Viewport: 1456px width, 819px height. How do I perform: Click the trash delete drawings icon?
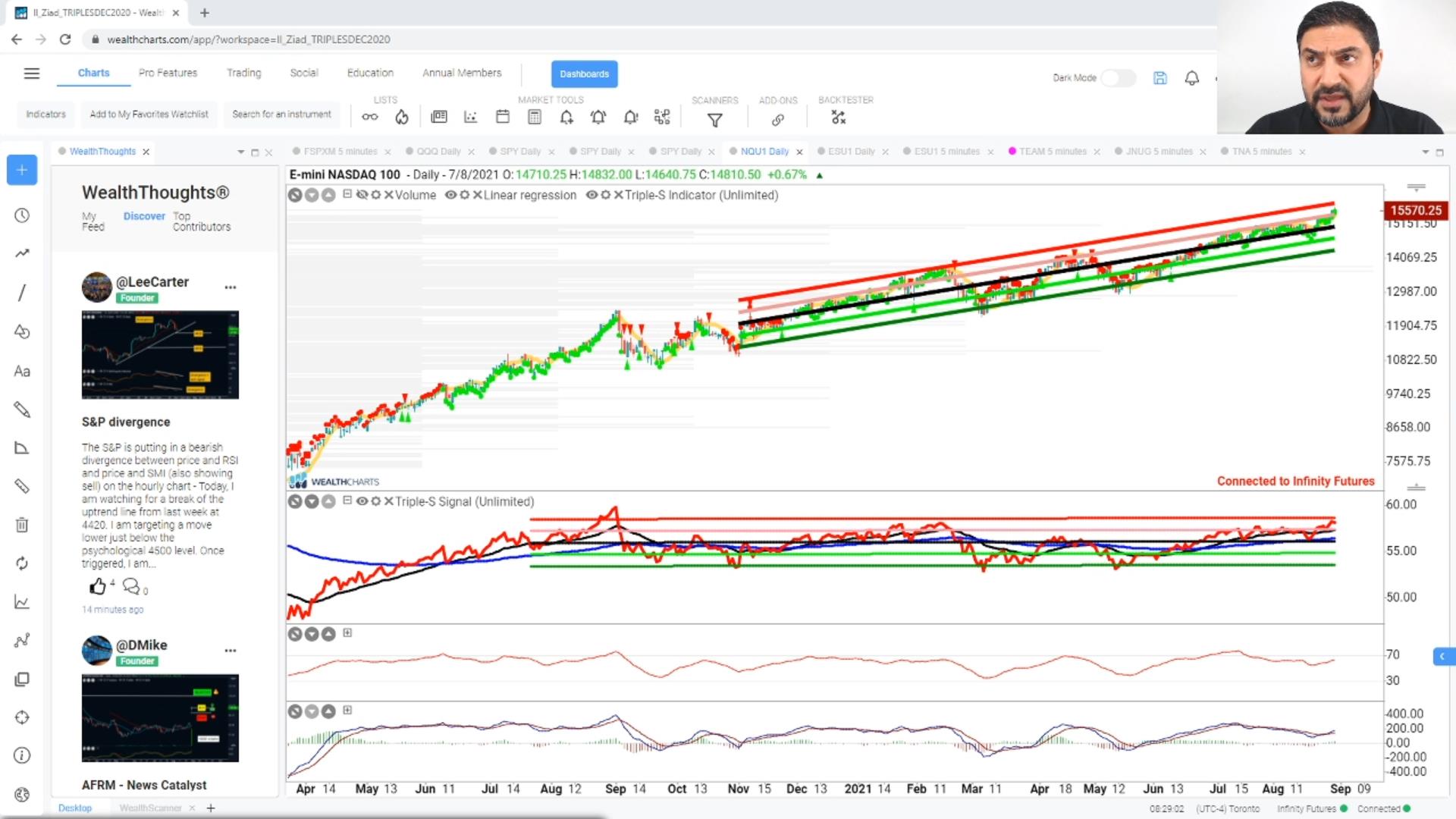(x=22, y=525)
